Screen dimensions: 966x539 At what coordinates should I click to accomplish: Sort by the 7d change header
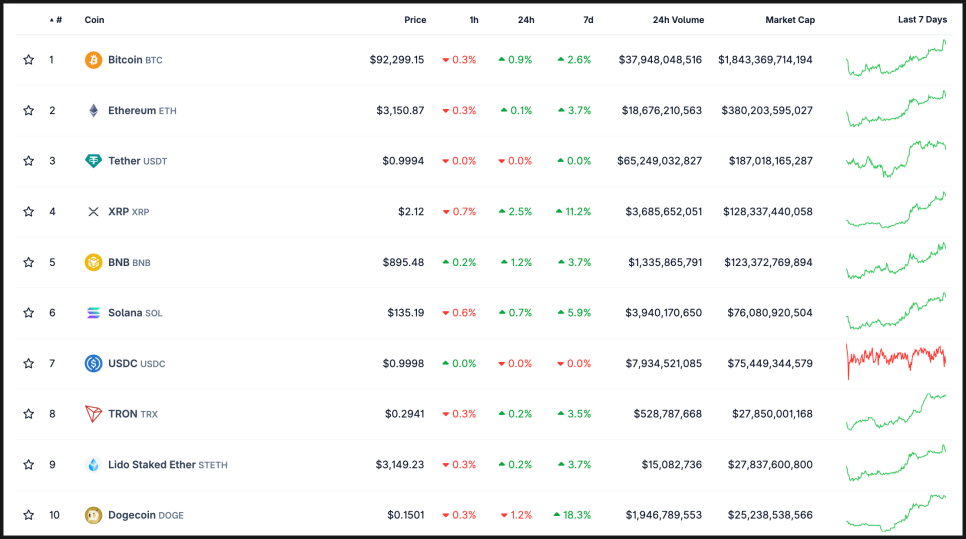588,20
